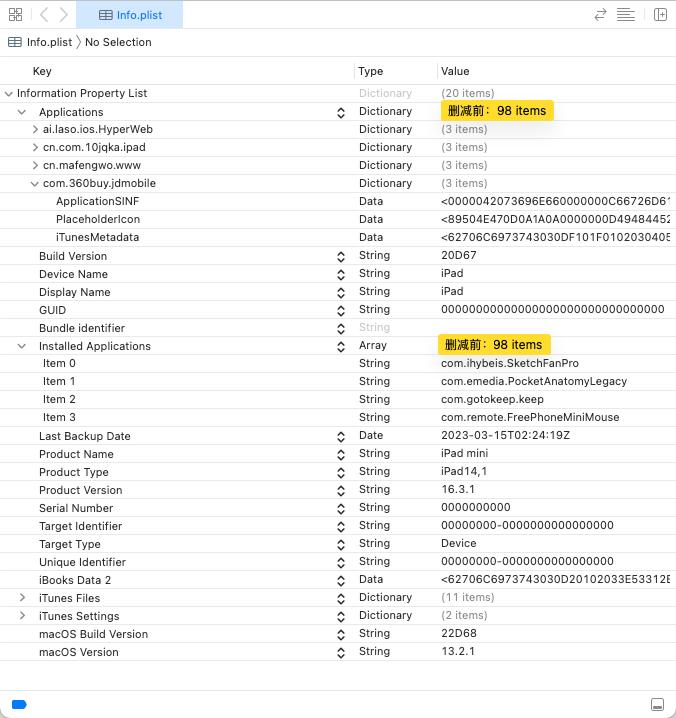Click No Selection in the breadcrumb
The height and width of the screenshot is (718, 676).
click(118, 42)
